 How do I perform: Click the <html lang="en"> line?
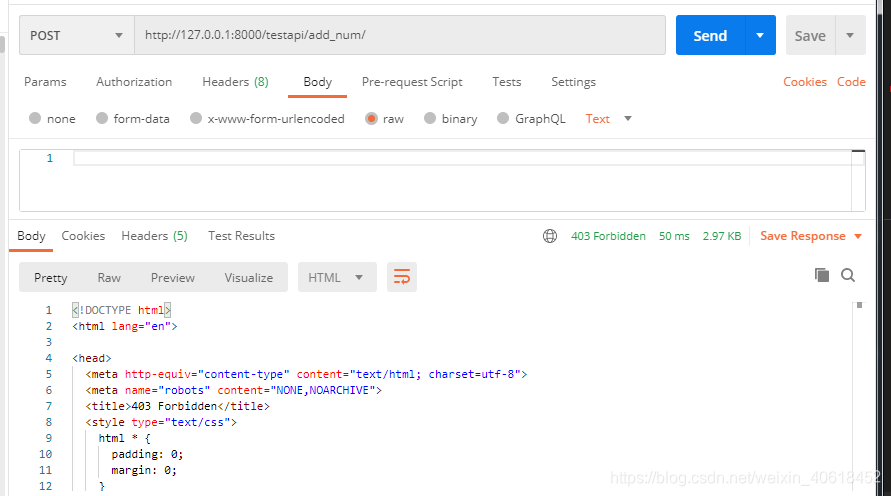(124, 326)
